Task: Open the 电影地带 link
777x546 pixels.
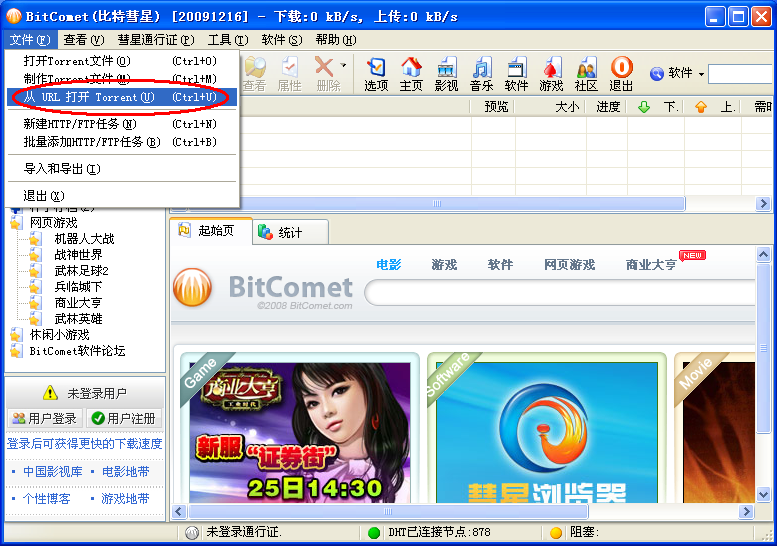Action: click(125, 472)
